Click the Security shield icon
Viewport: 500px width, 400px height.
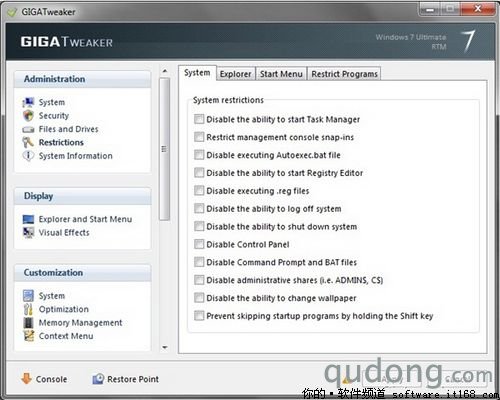click(x=28, y=116)
